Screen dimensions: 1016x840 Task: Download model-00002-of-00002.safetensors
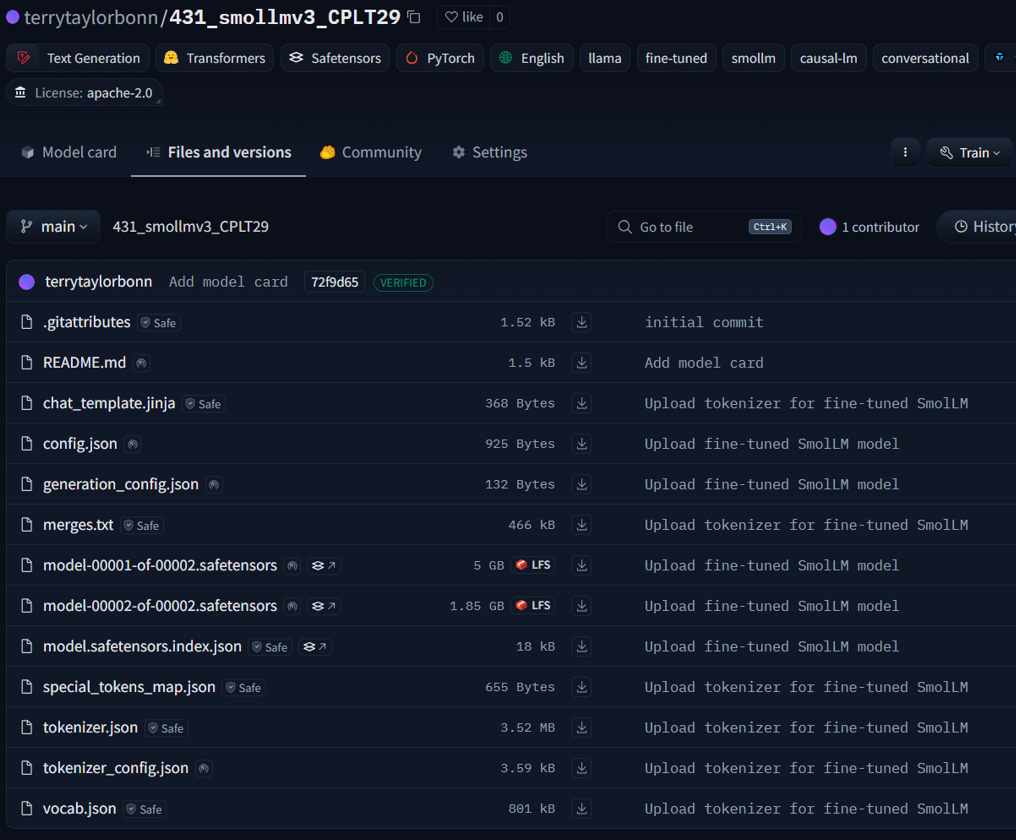click(x=582, y=606)
